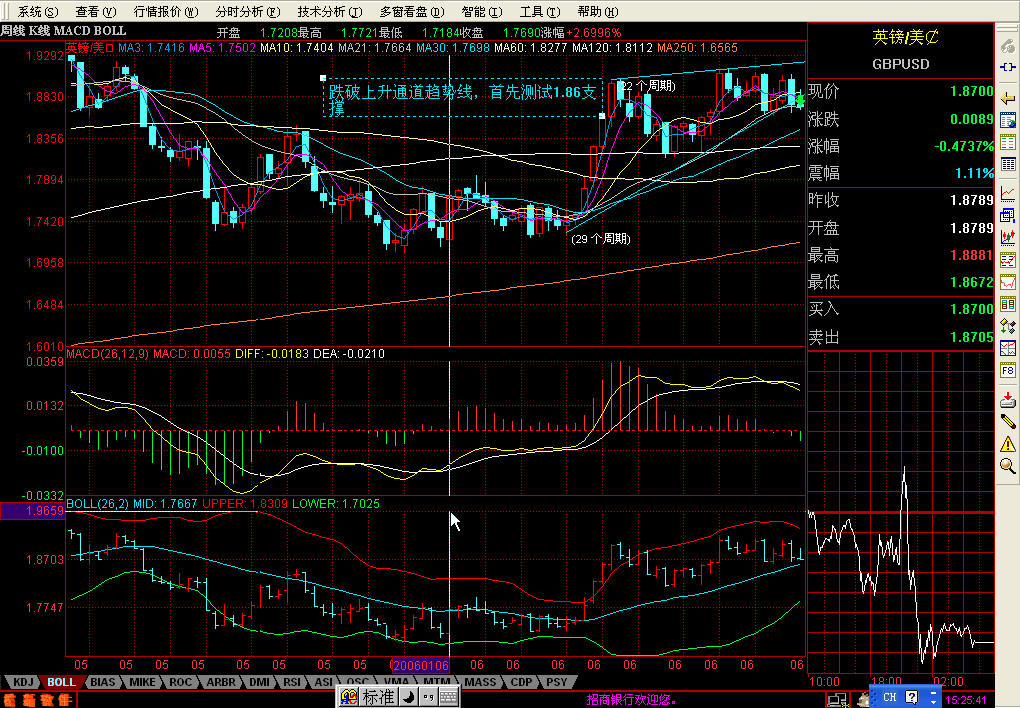The image size is (1020, 708).
Task: Select the BOLL indicator tab
Action: [61, 682]
